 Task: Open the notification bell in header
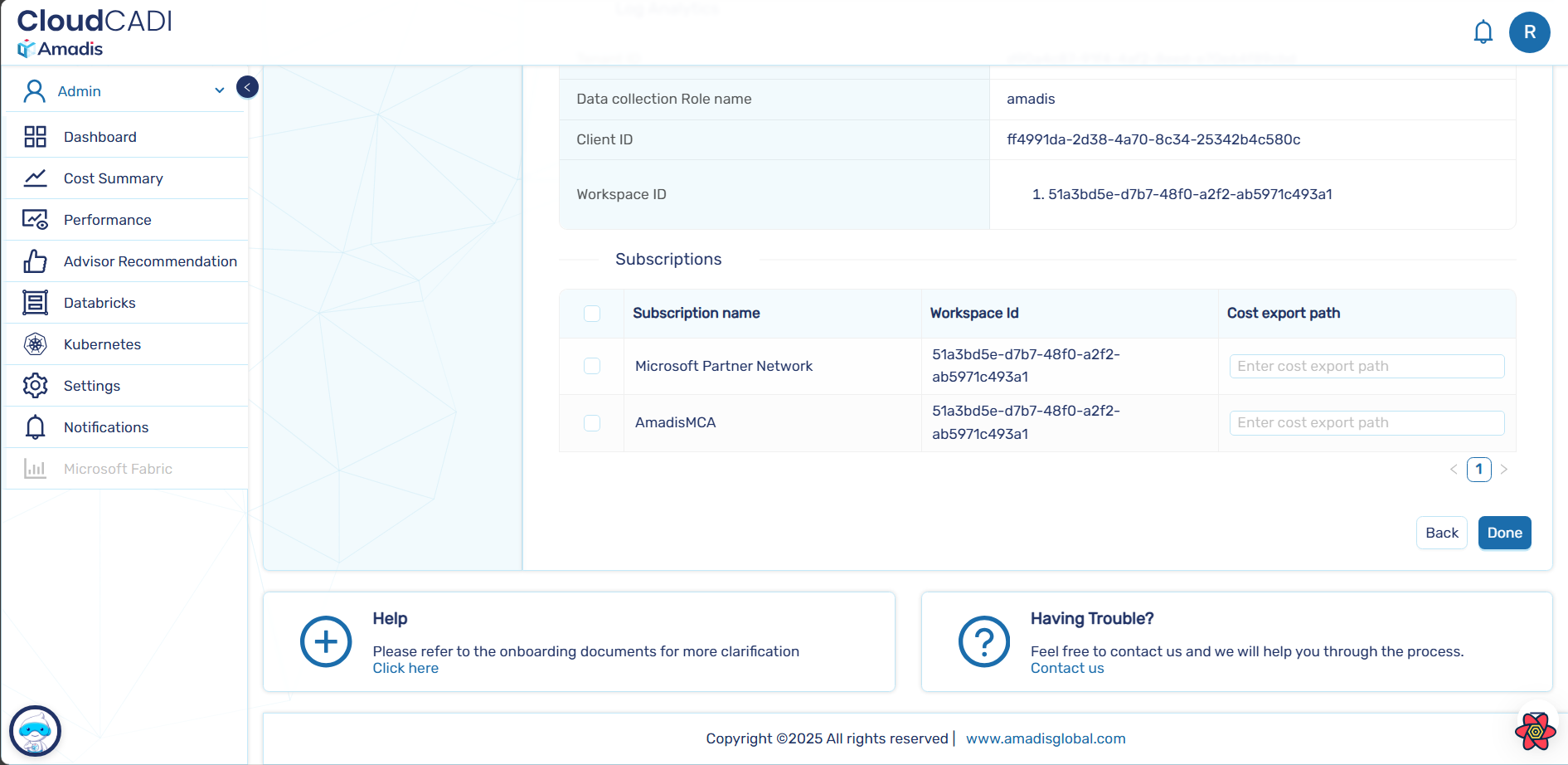(x=1483, y=32)
